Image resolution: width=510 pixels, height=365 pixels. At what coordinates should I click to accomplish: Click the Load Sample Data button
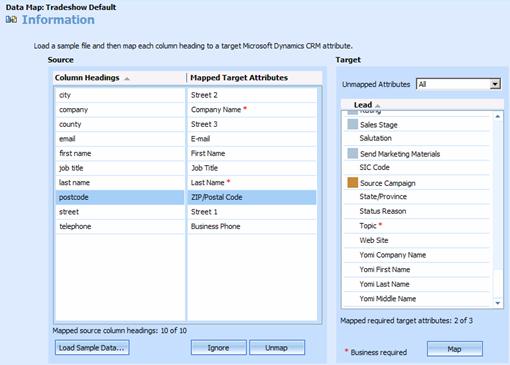pos(92,348)
